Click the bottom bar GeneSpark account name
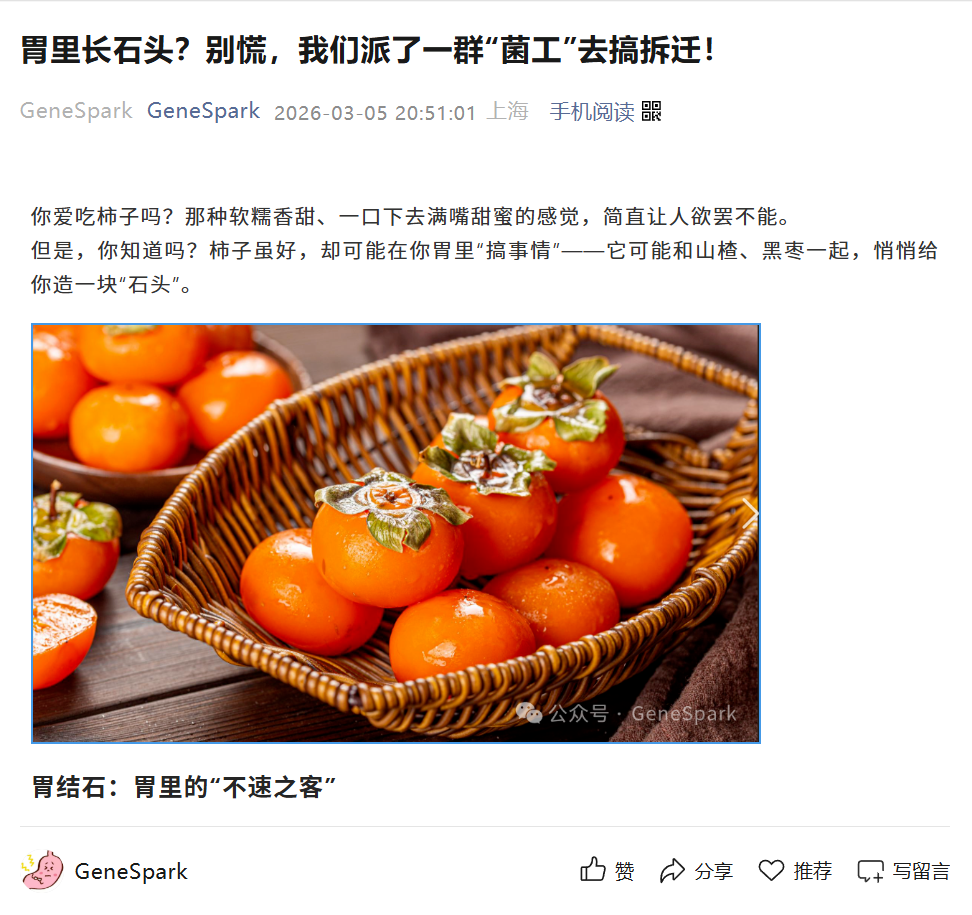972x915 pixels. click(x=131, y=872)
